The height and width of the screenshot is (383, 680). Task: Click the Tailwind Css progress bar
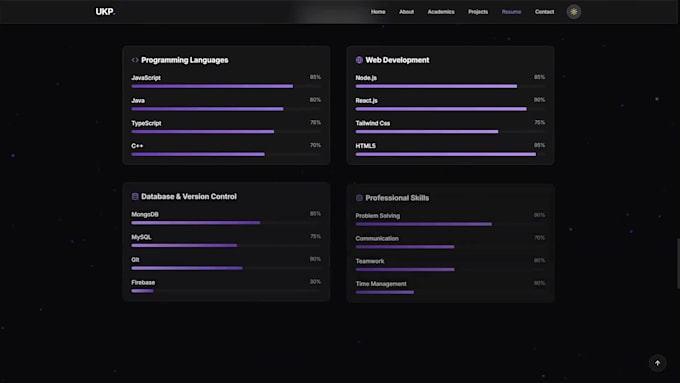[x=450, y=132]
